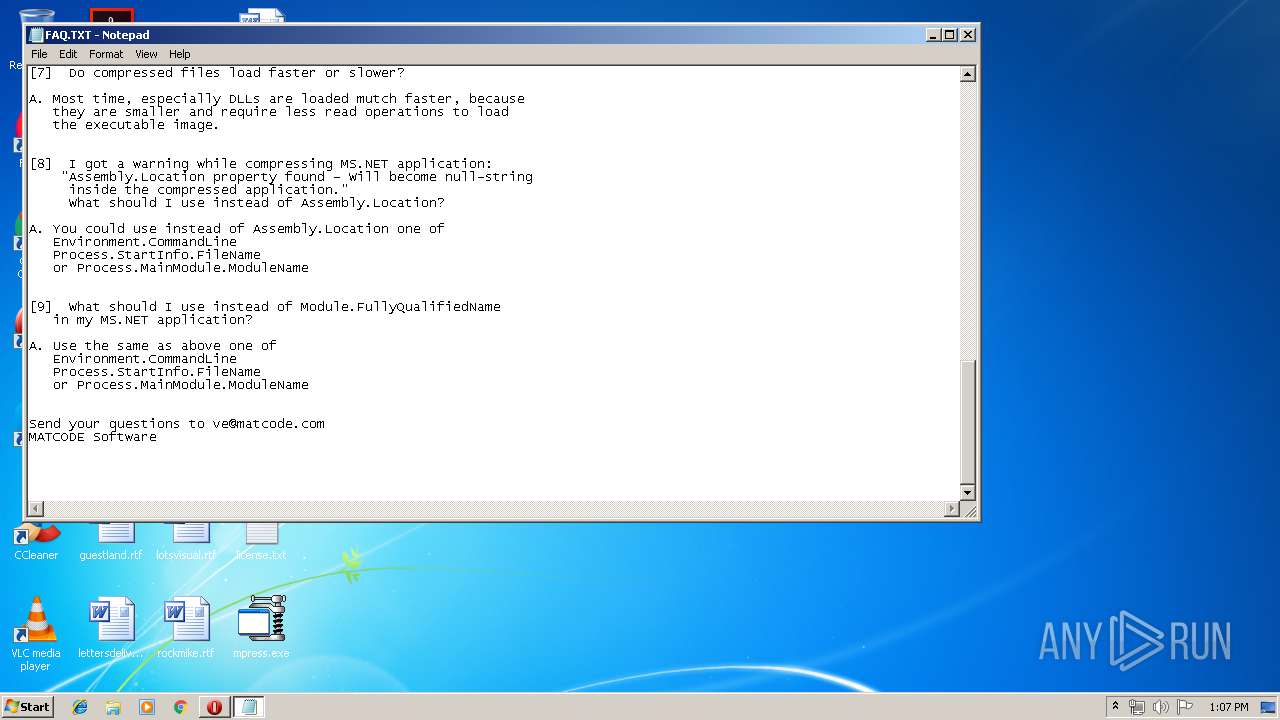The image size is (1280, 720).
Task: Launch Internet Explorer from the taskbar
Action: (x=80, y=707)
